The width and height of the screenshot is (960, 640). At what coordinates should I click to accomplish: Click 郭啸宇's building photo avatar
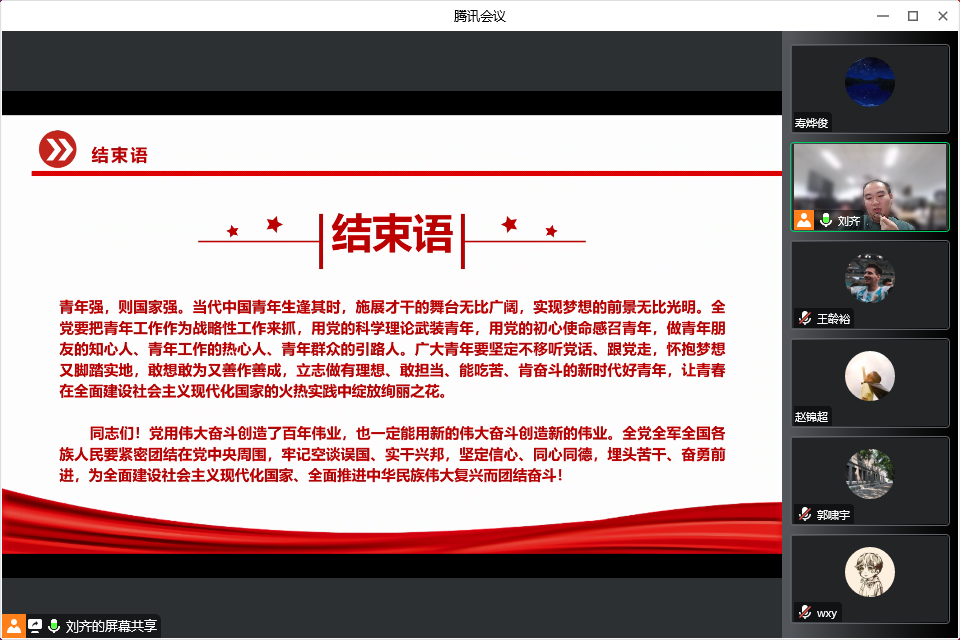869,474
